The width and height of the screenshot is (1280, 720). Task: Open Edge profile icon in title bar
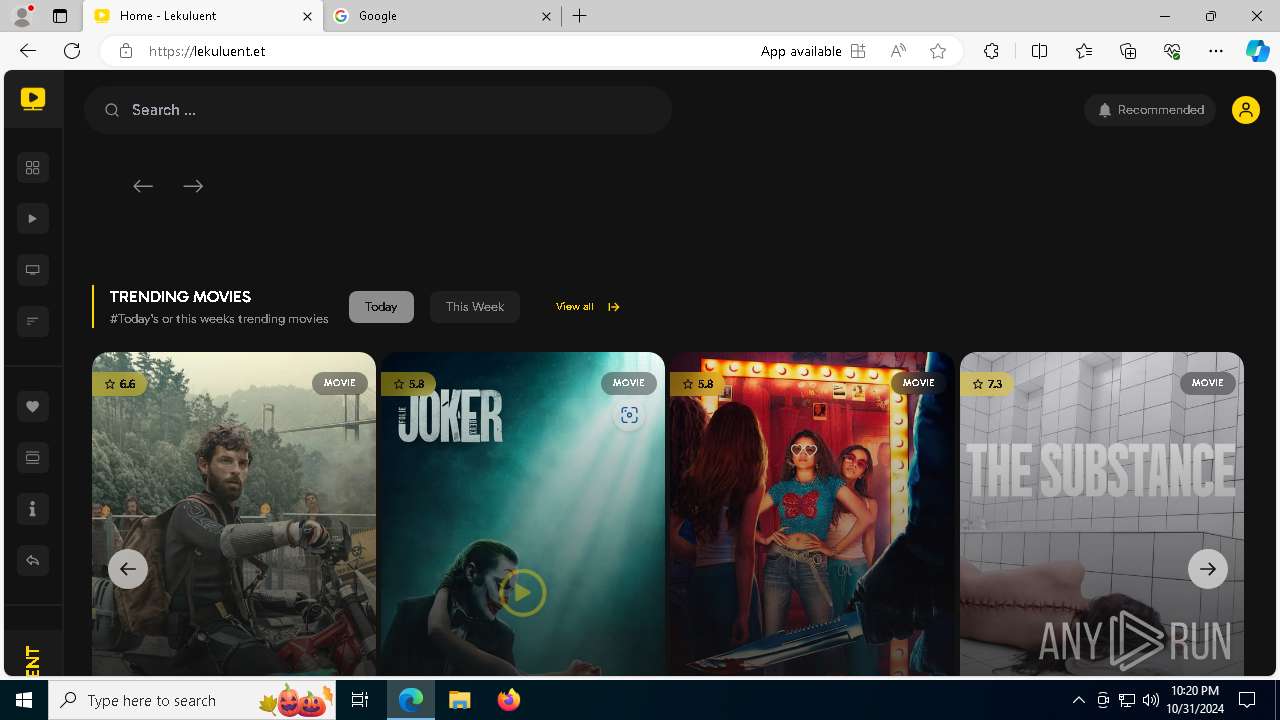[x=22, y=16]
